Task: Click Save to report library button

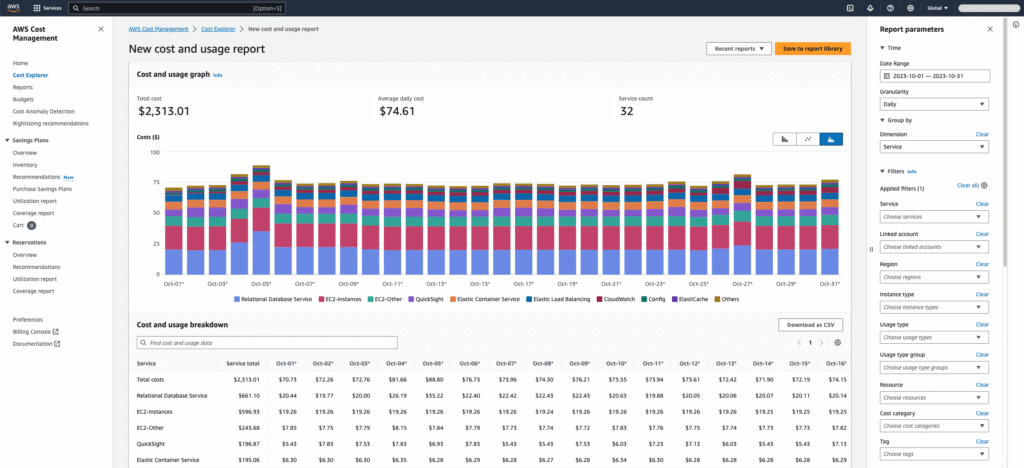Action: [x=812, y=49]
